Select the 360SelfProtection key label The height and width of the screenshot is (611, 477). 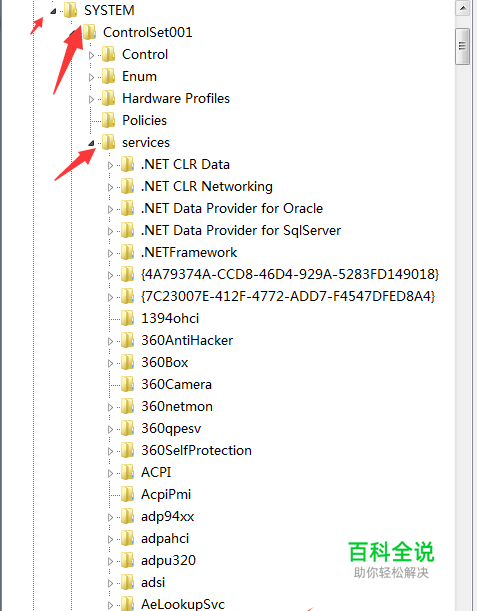[196, 450]
